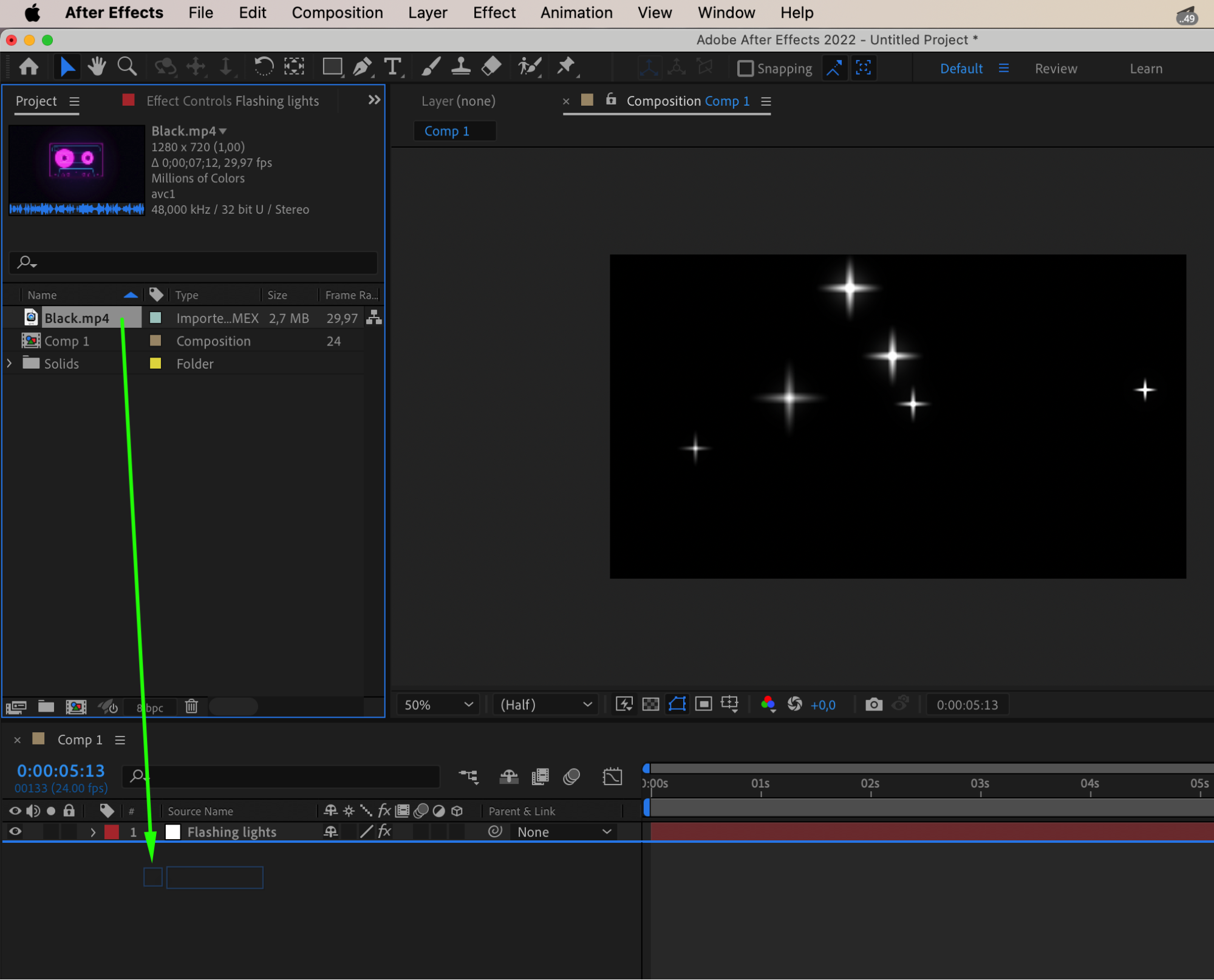Select the Zoom magnifier tool
1214x980 pixels.
pos(127,67)
